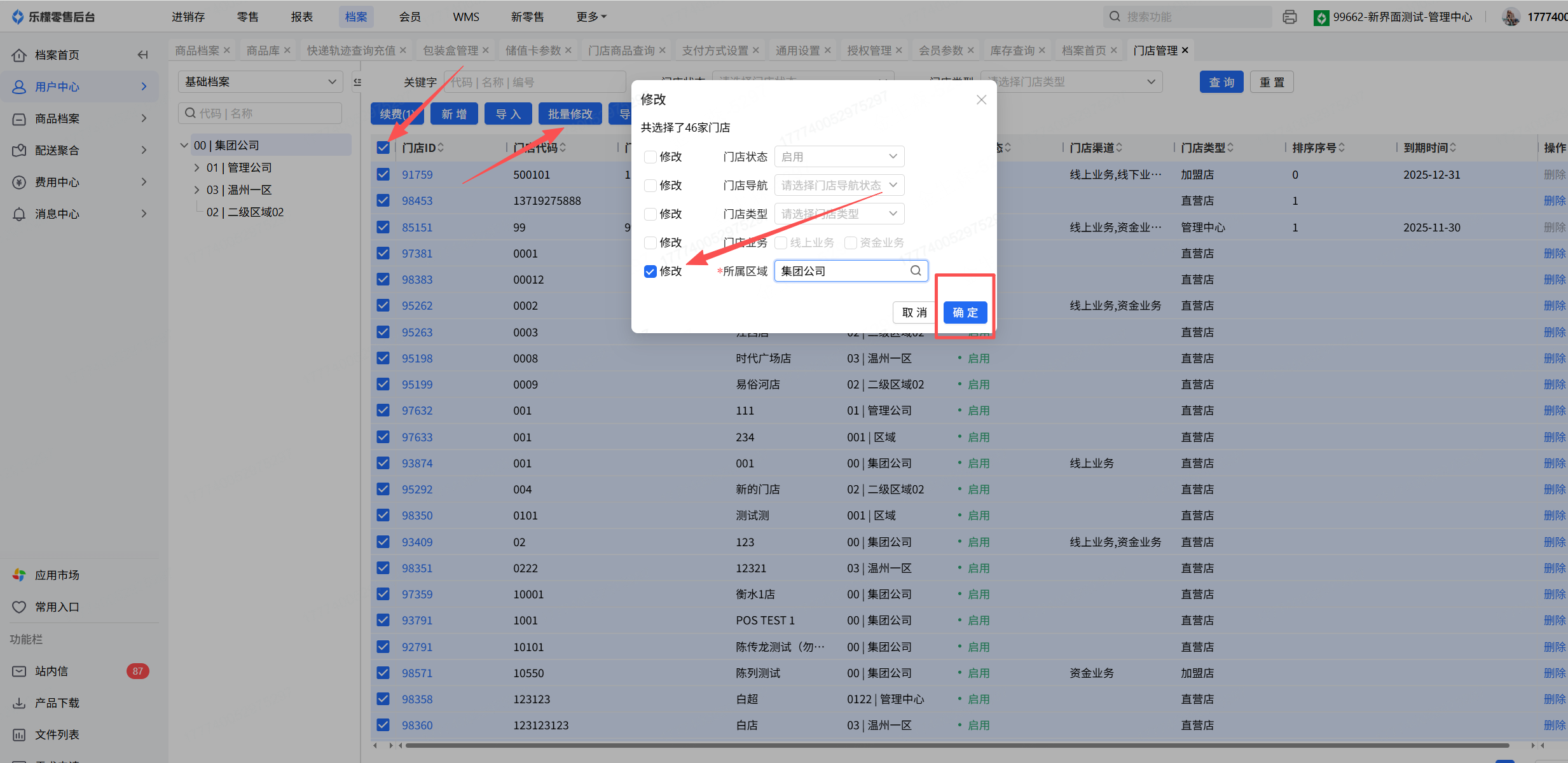
Task: Open the 门店导航 dropdown
Action: 839,186
